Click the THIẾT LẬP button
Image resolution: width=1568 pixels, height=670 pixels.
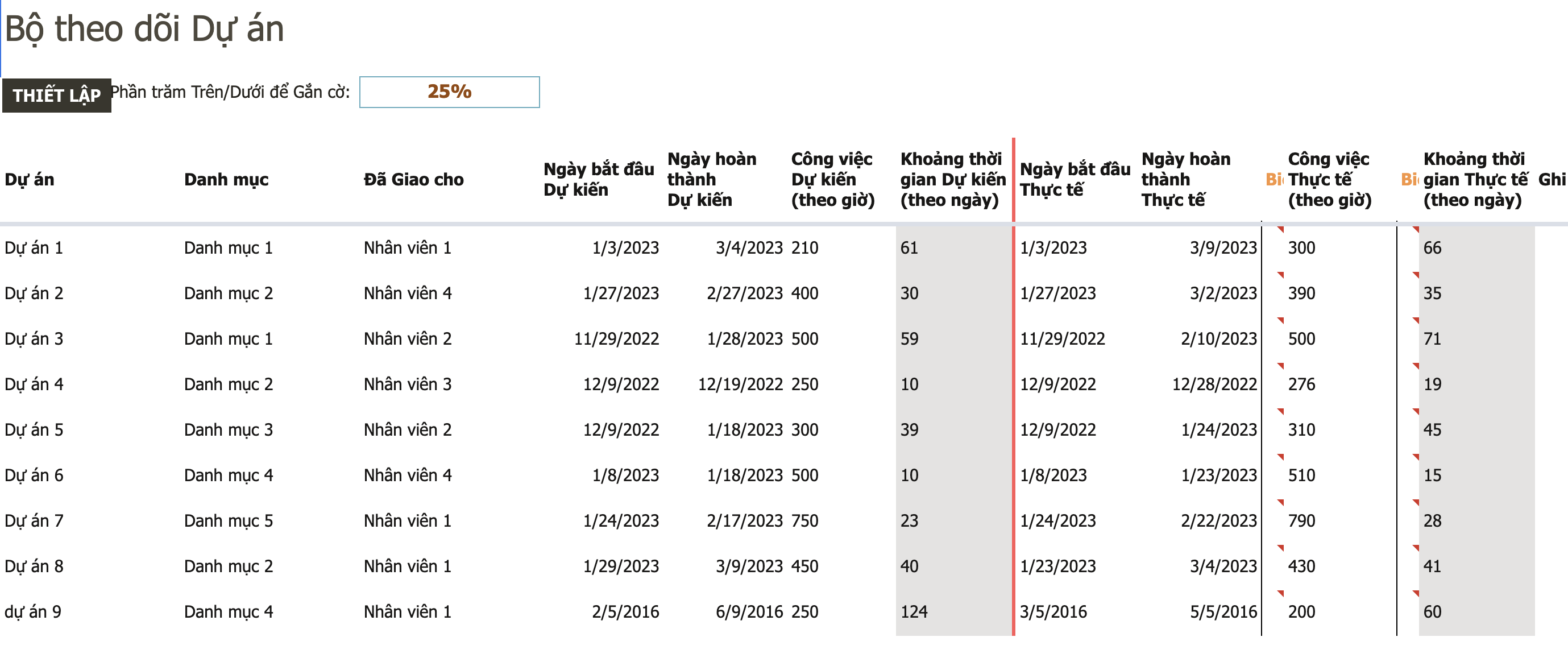[x=57, y=96]
